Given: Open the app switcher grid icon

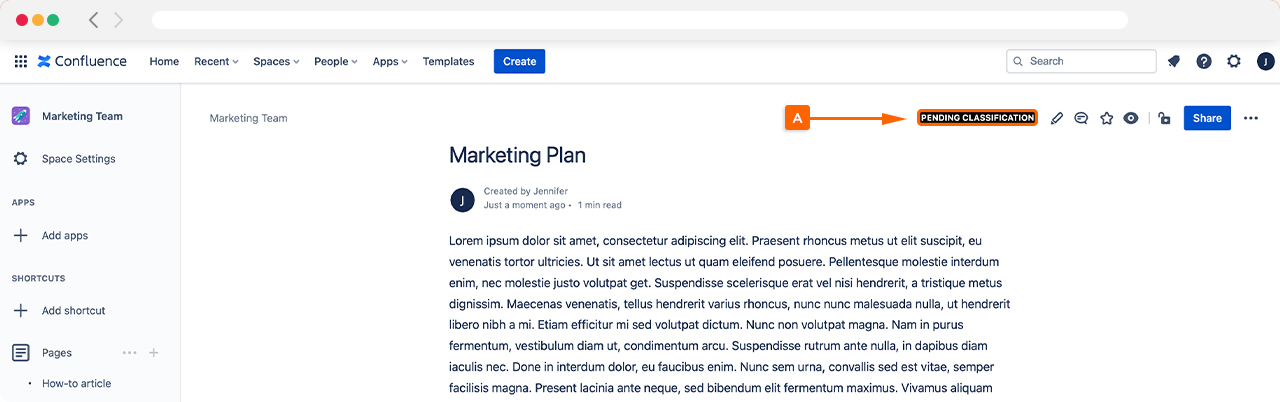Looking at the screenshot, I should 21,61.
